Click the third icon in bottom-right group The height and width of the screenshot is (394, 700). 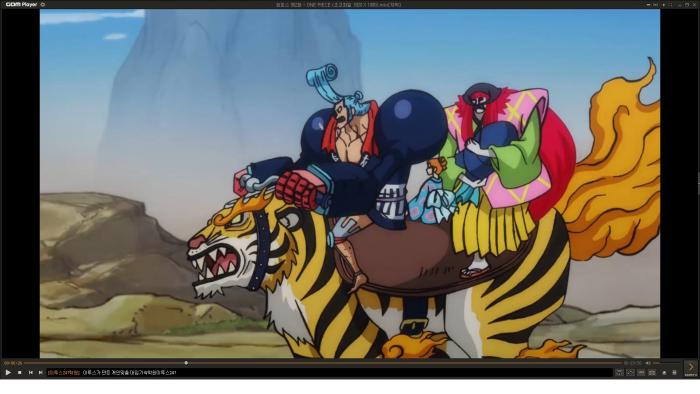click(641, 372)
